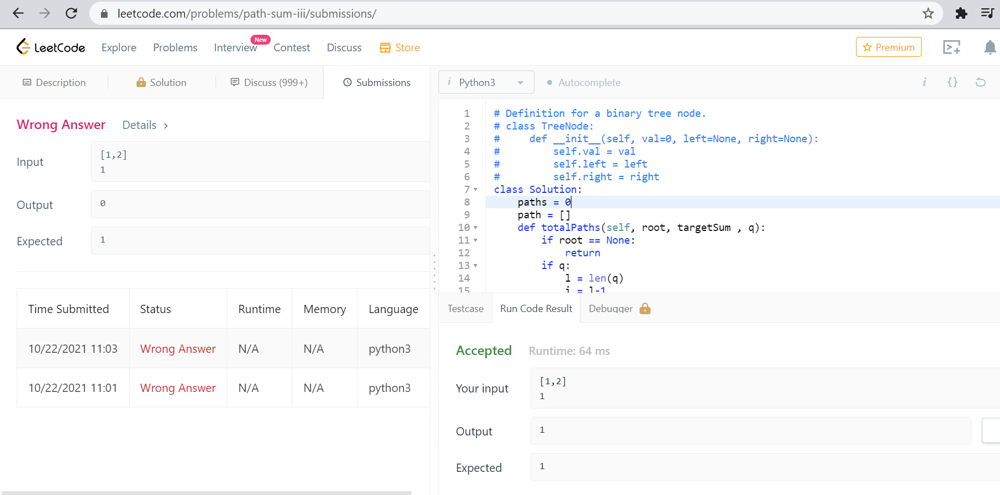Switch to the Testcase tab
The height and width of the screenshot is (495, 1000).
tap(466, 309)
